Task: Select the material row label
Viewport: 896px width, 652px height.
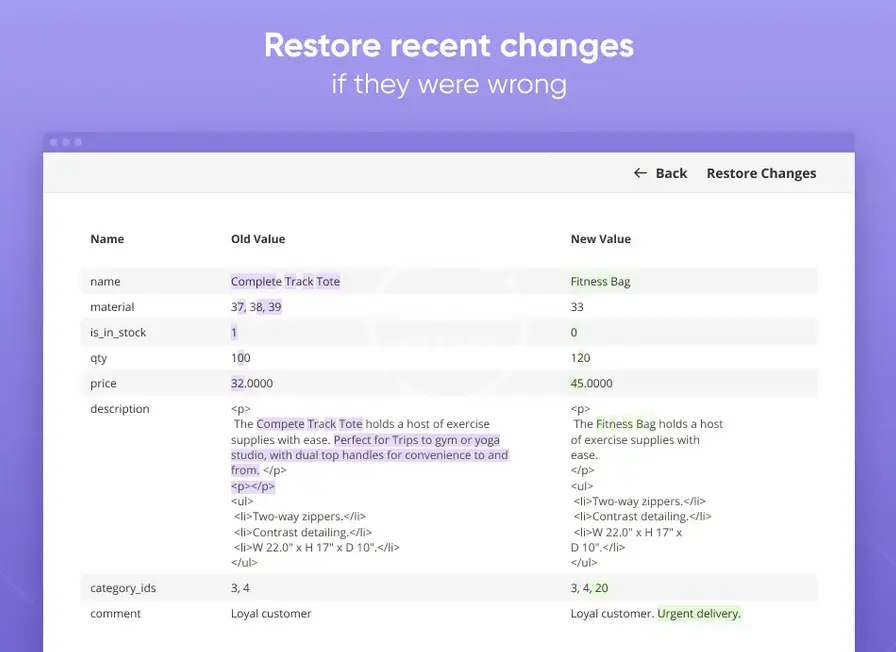Action: click(x=112, y=307)
